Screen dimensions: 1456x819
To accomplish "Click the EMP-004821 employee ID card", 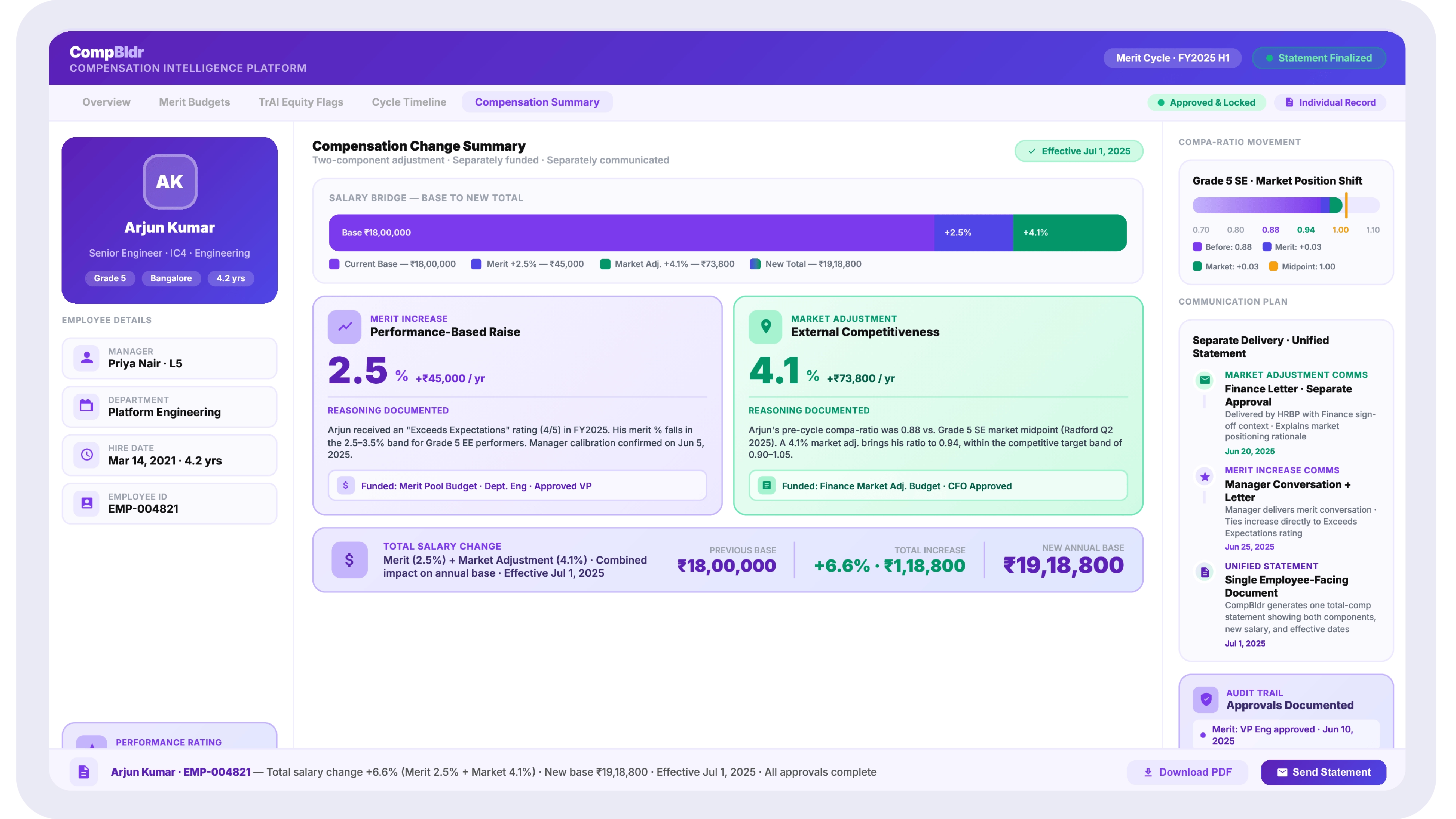I will point(170,503).
